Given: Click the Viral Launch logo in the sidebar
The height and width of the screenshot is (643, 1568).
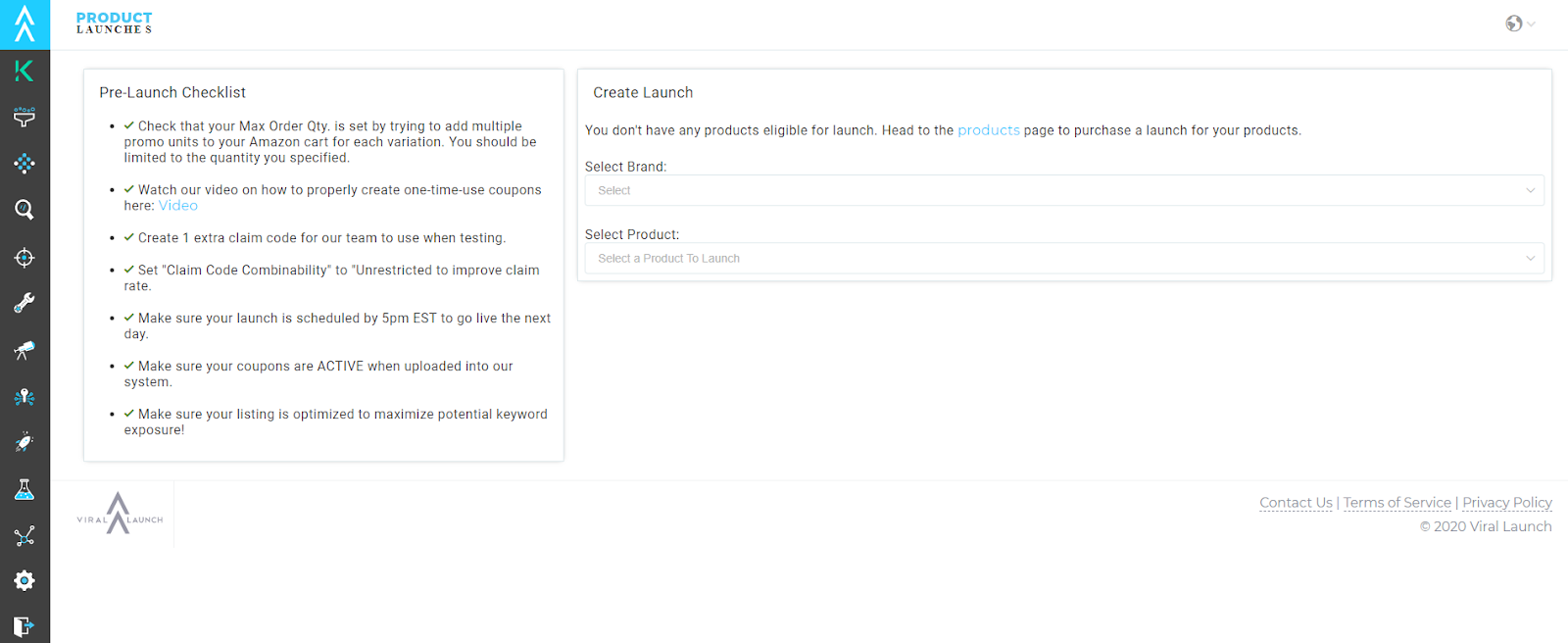Looking at the screenshot, I should point(24,24).
